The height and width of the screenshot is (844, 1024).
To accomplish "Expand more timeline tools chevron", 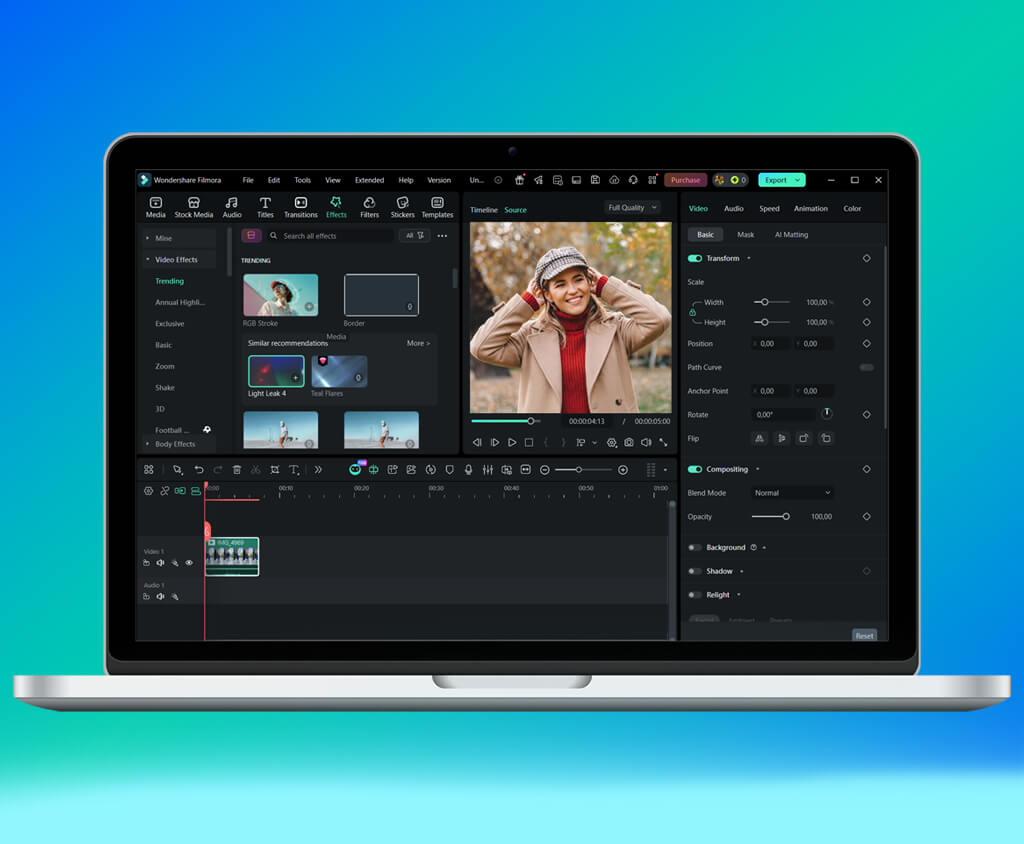I will point(318,470).
